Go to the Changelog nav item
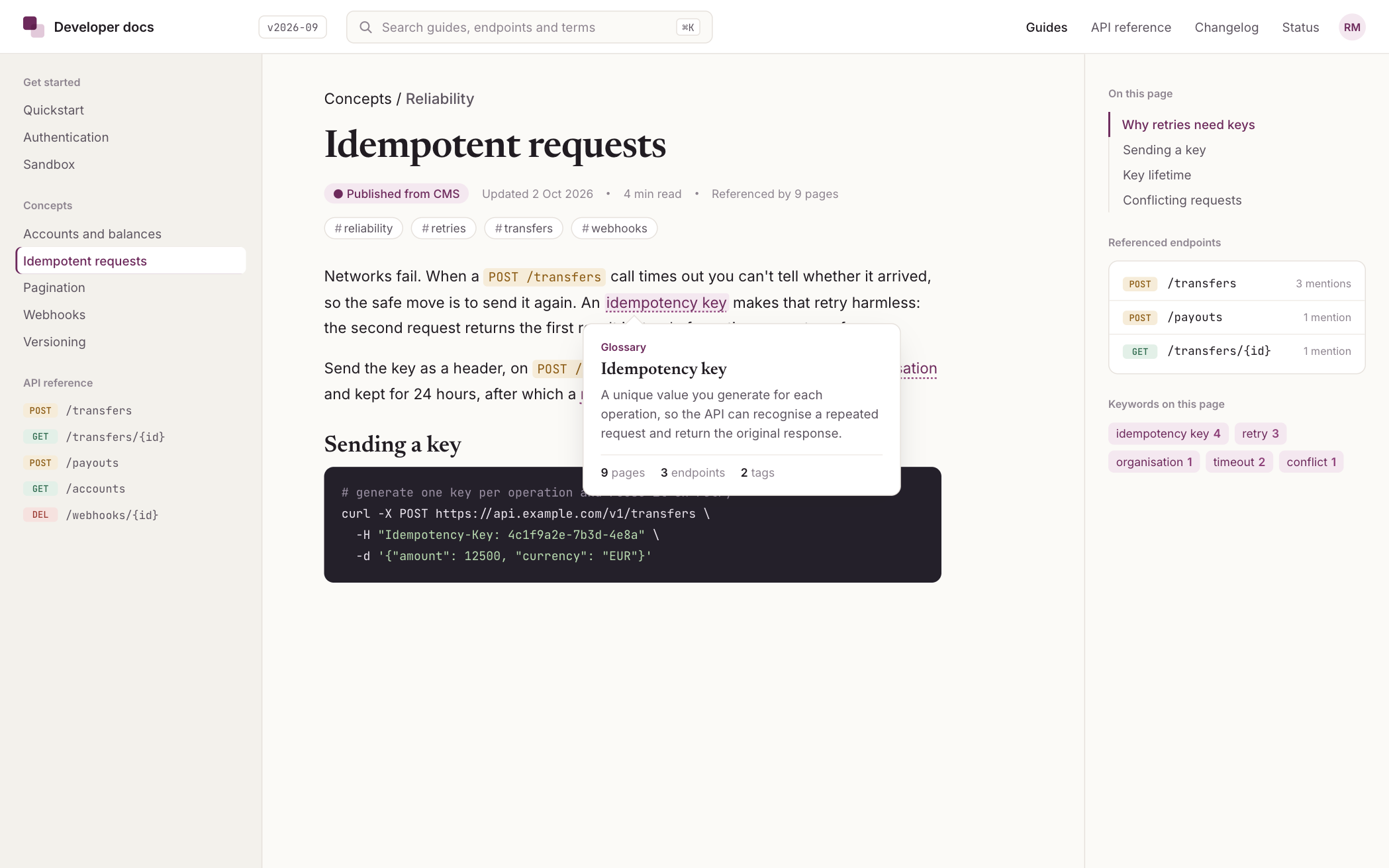 [1226, 27]
